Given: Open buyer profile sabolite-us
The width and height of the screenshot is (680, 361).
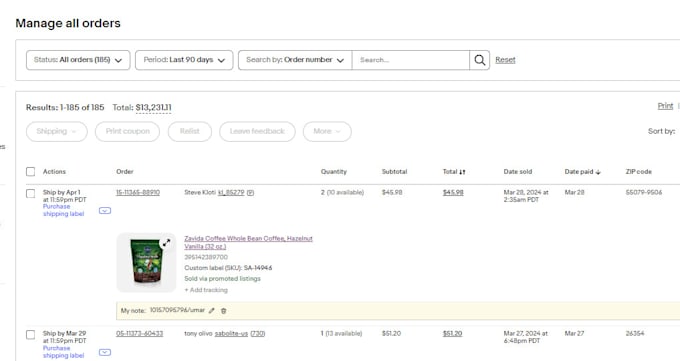Looking at the screenshot, I should pyautogui.click(x=231, y=333).
